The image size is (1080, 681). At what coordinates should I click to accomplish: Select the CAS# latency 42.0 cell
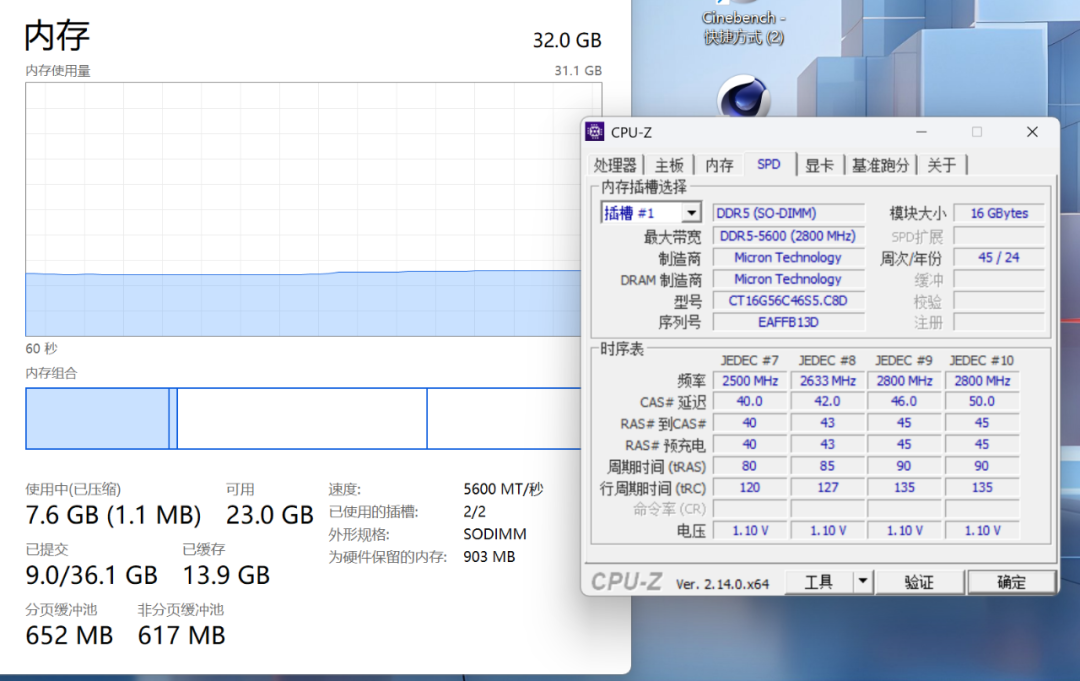[x=827, y=401]
